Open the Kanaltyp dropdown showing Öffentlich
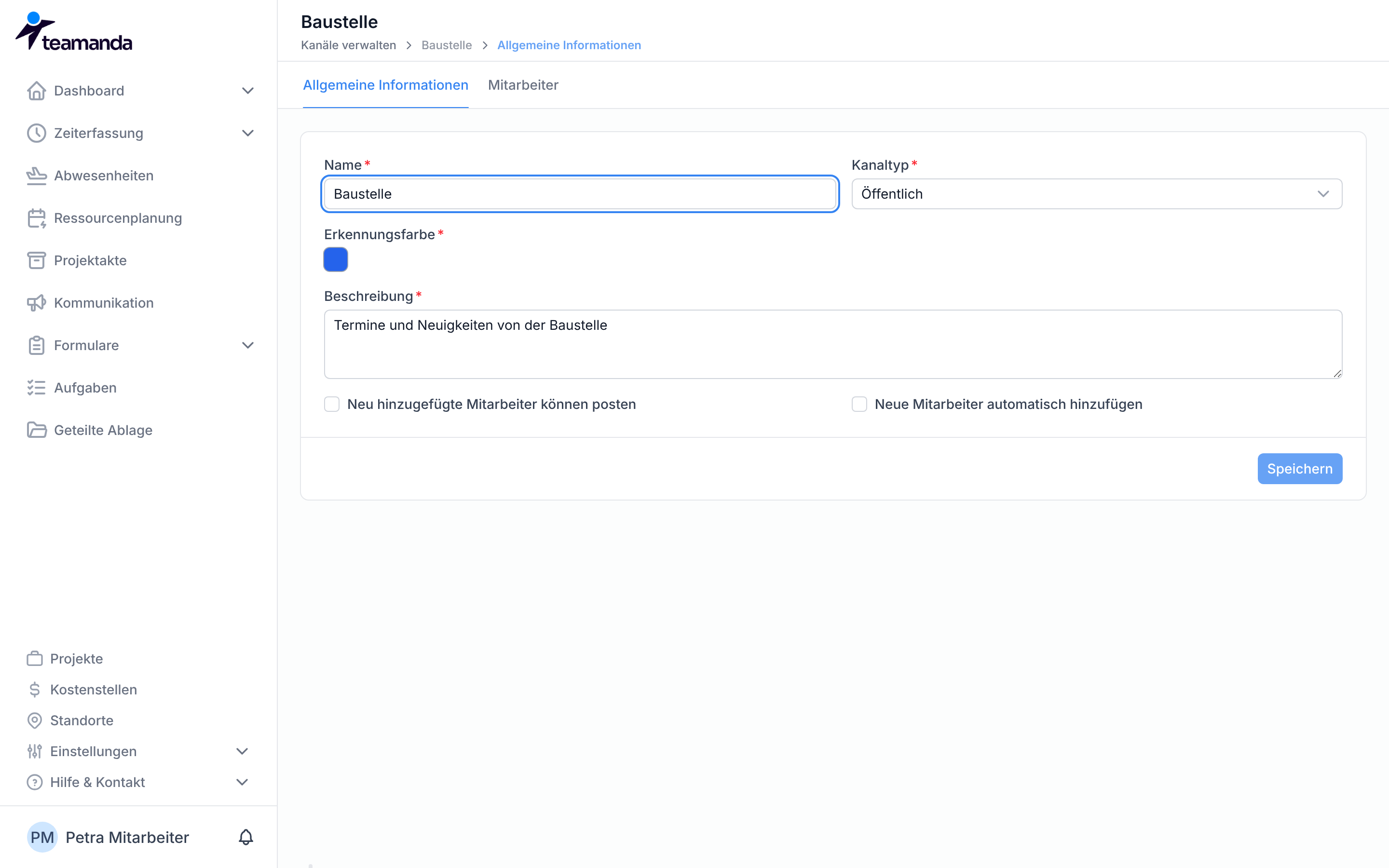The height and width of the screenshot is (868, 1389). (1096, 194)
